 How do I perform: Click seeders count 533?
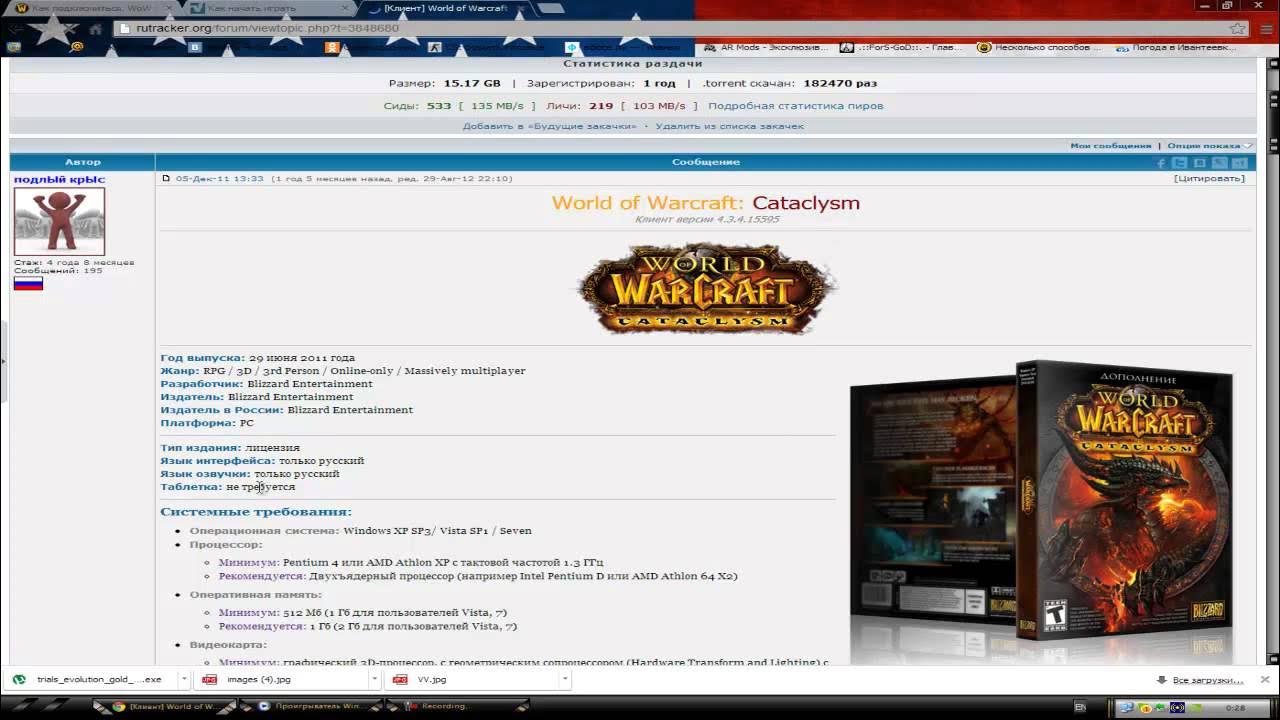click(x=439, y=106)
